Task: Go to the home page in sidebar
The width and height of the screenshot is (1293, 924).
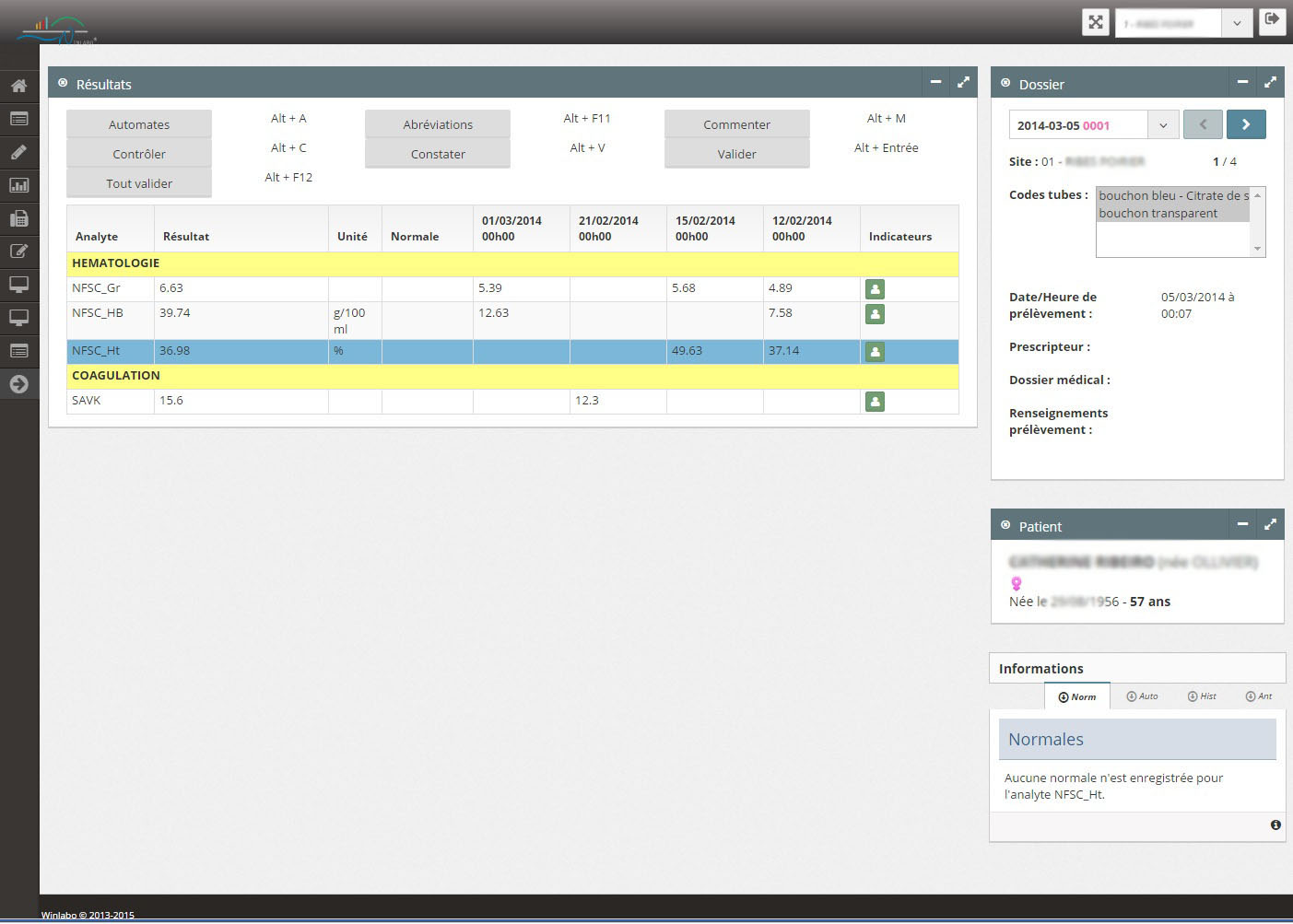Action: coord(18,86)
